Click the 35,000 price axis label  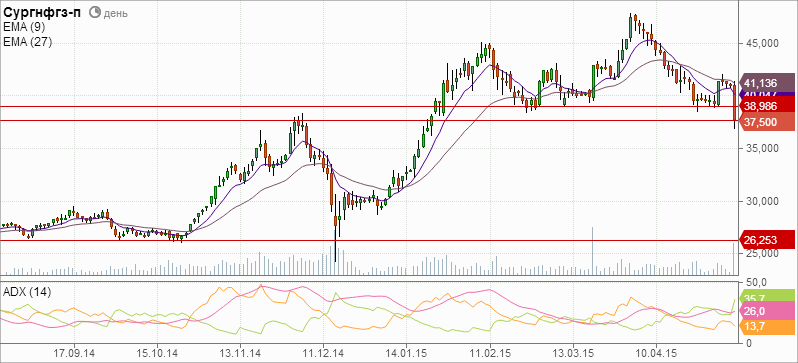coord(761,148)
